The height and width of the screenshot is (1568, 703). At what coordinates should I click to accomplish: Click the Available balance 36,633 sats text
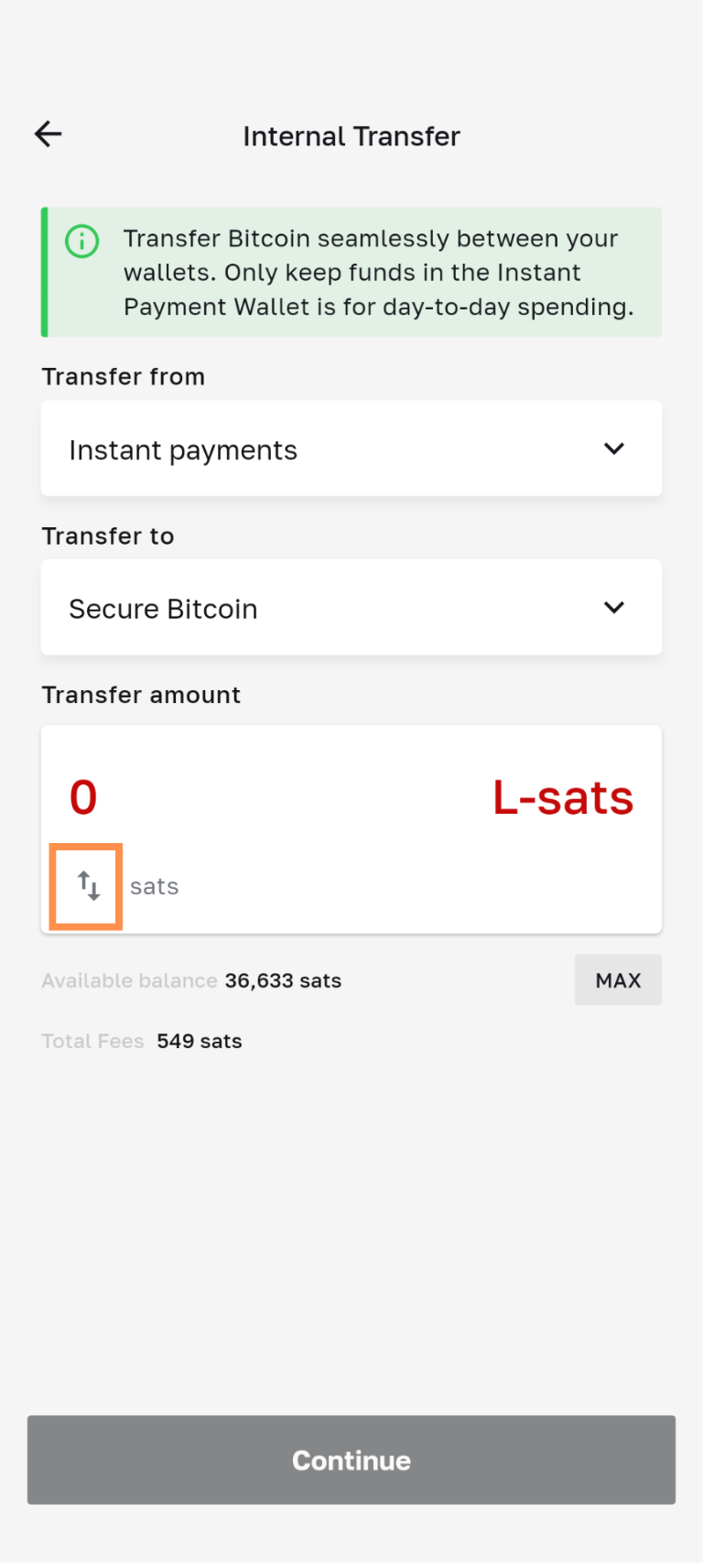[x=191, y=981]
